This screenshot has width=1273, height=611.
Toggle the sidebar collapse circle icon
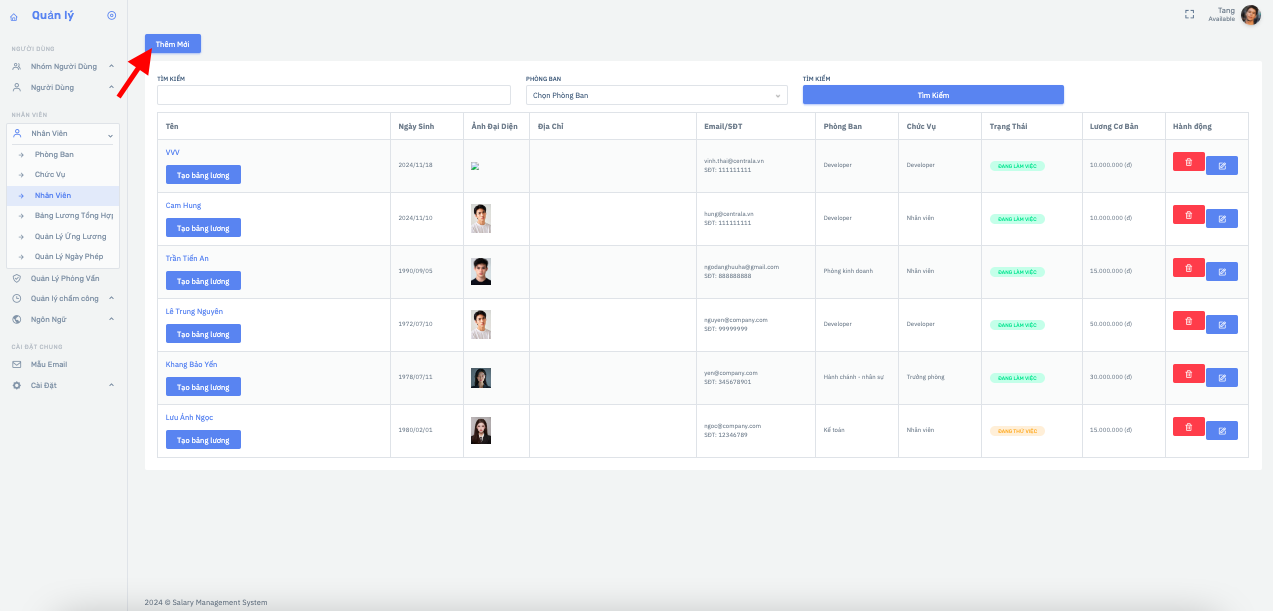click(111, 15)
